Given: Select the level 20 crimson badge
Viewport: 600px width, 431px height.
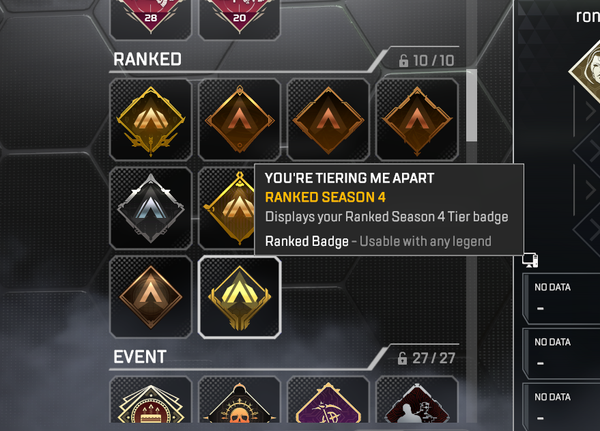Looking at the screenshot, I should (240, 19).
